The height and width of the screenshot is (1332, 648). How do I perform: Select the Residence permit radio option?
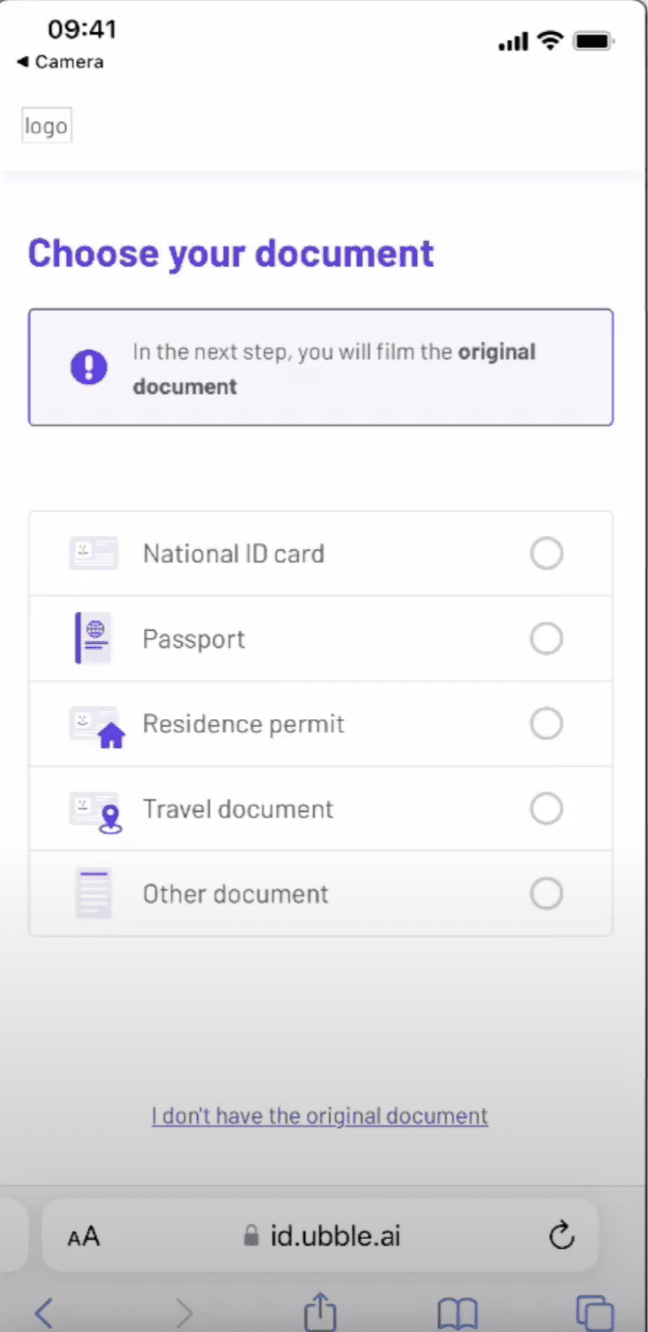(546, 723)
